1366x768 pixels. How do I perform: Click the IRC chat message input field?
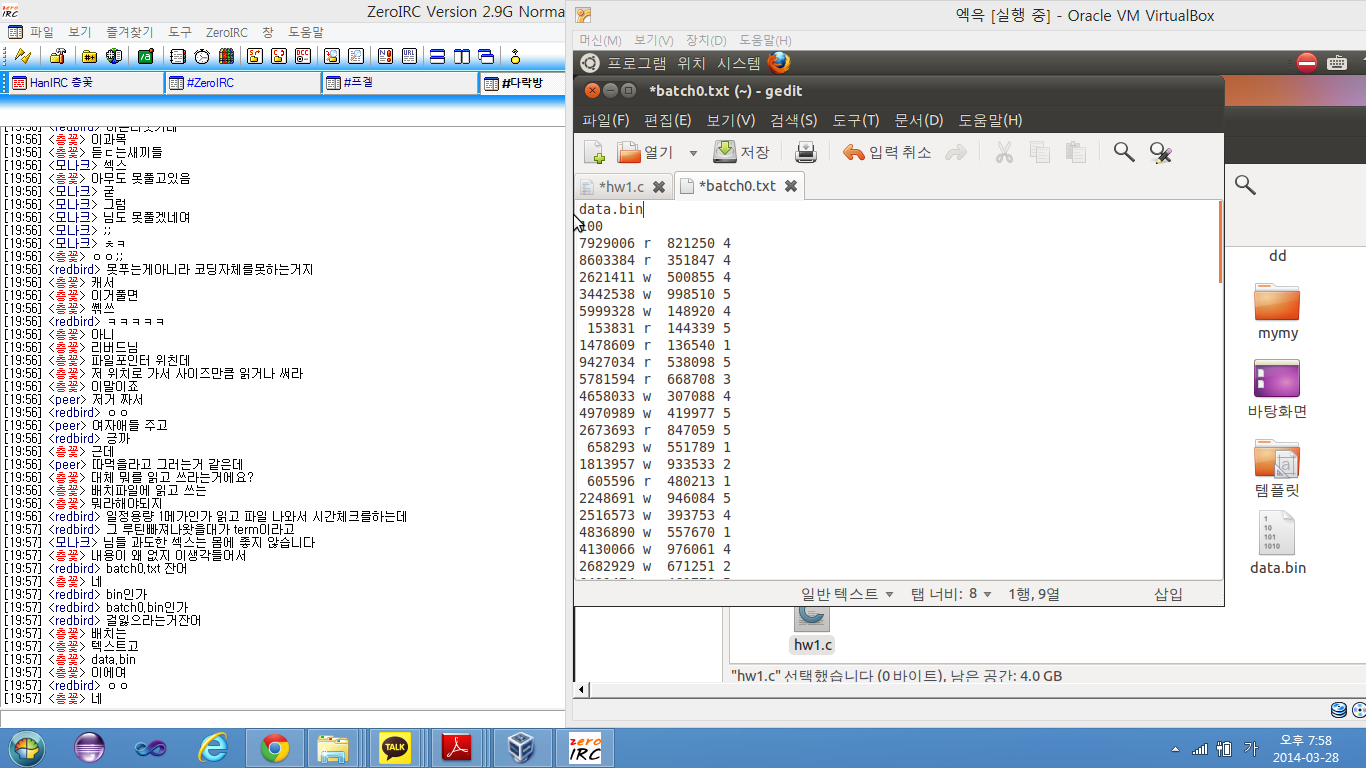pos(282,718)
